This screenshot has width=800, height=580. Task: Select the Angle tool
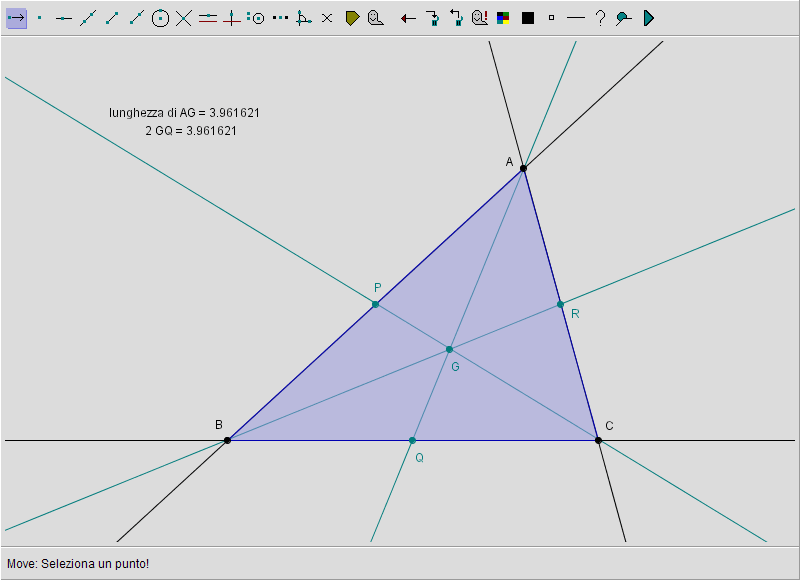(304, 18)
